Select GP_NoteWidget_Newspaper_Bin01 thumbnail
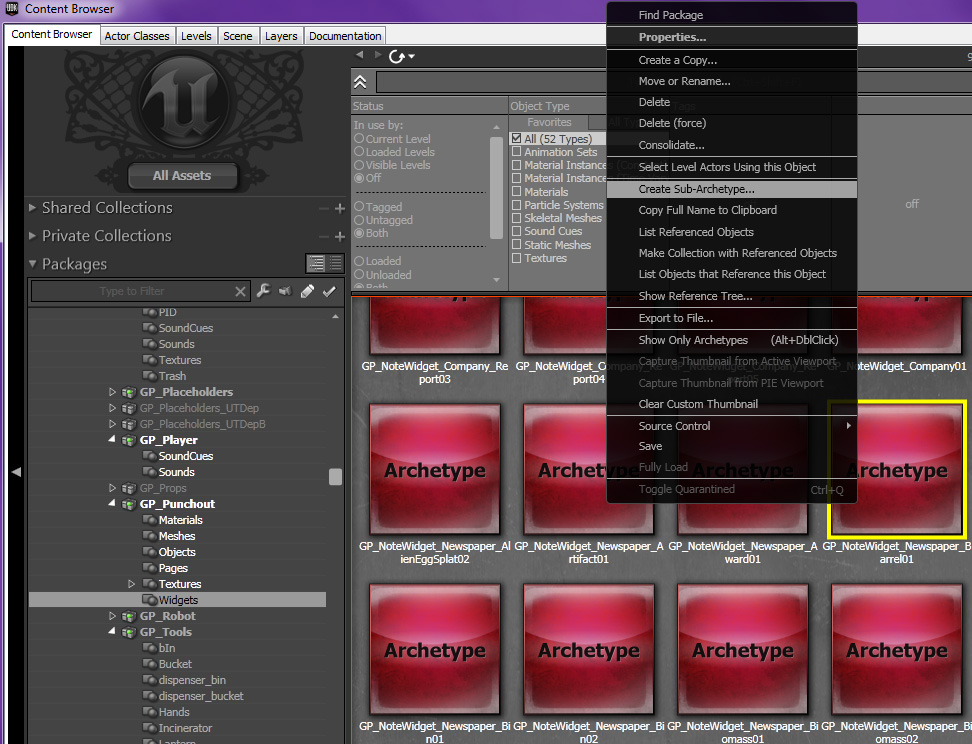 [435, 649]
